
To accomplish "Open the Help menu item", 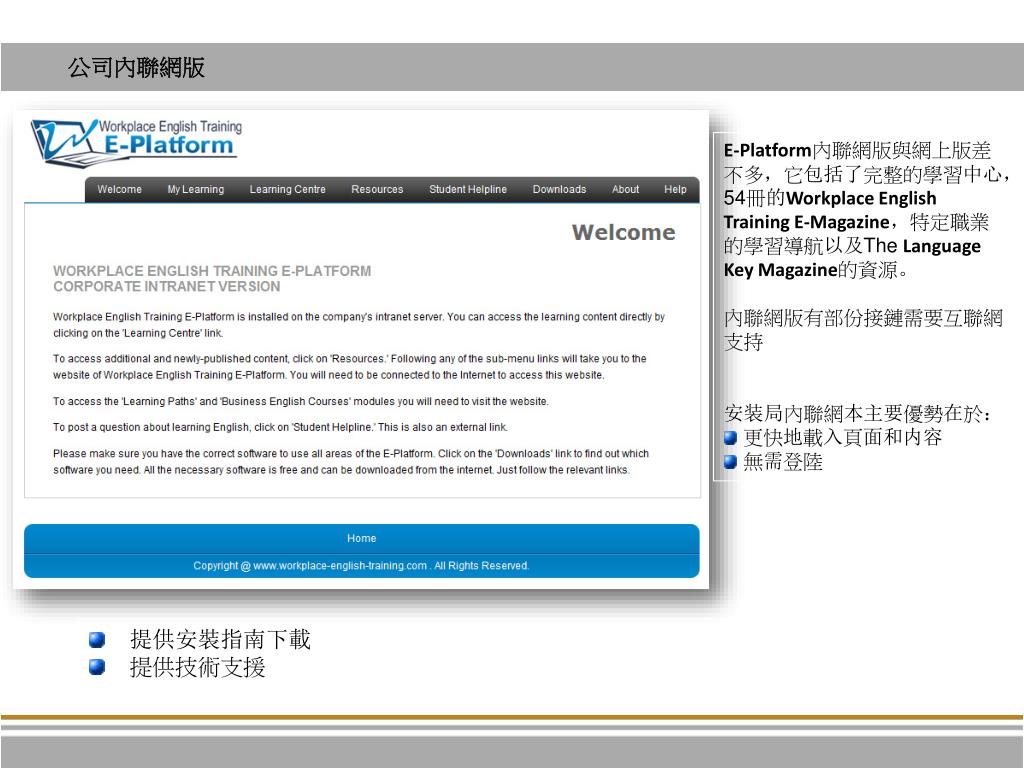I will click(675, 189).
